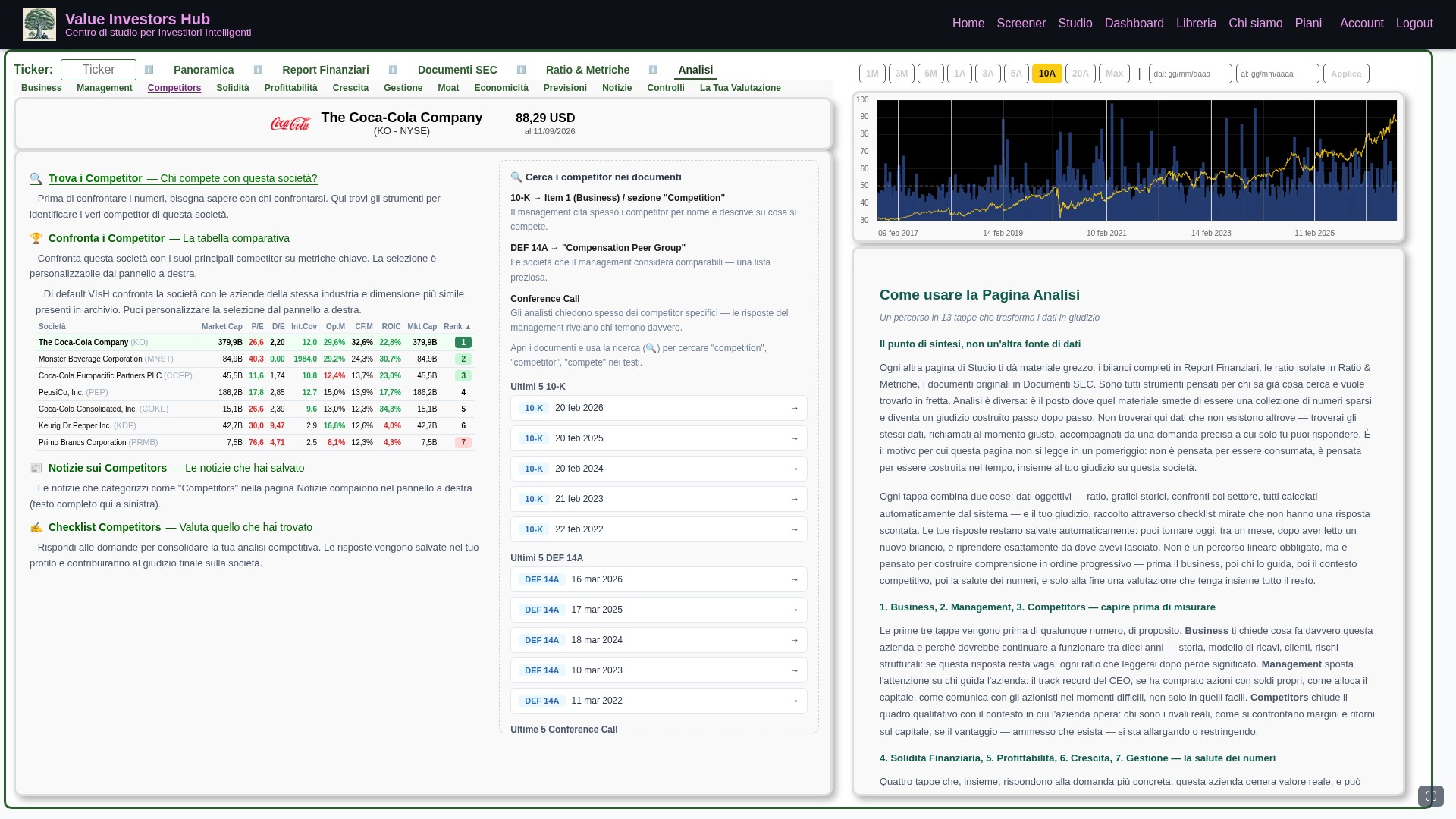Click the Keurig Dr Pepper Inc. row

pos(256,426)
